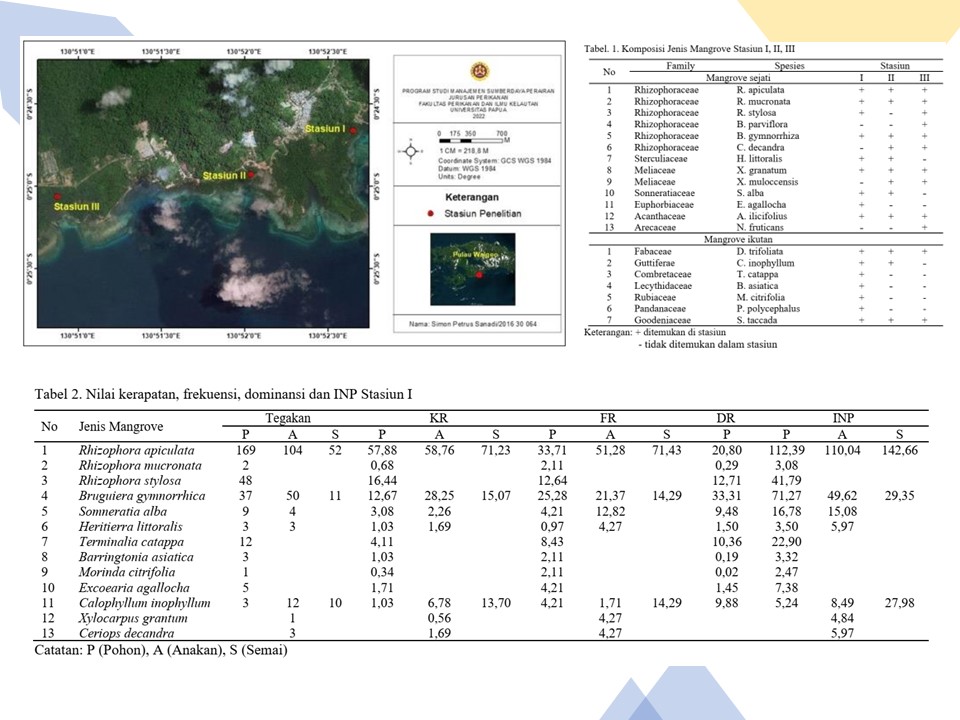Click the "DR" column group header
The height and width of the screenshot is (720, 960).
coord(725,418)
